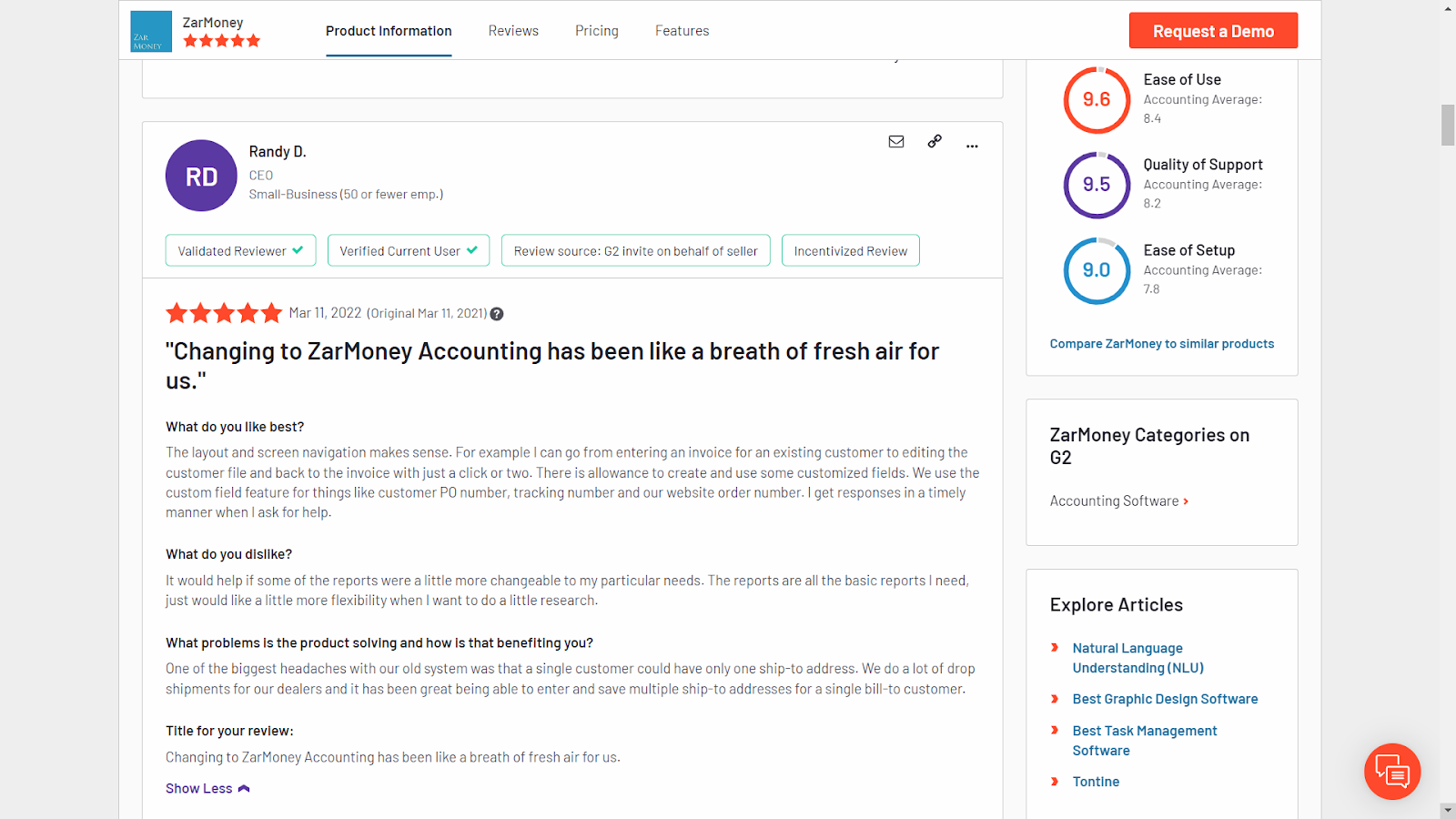Click the review date help question icon
The height and width of the screenshot is (819, 1456).
tap(497, 314)
